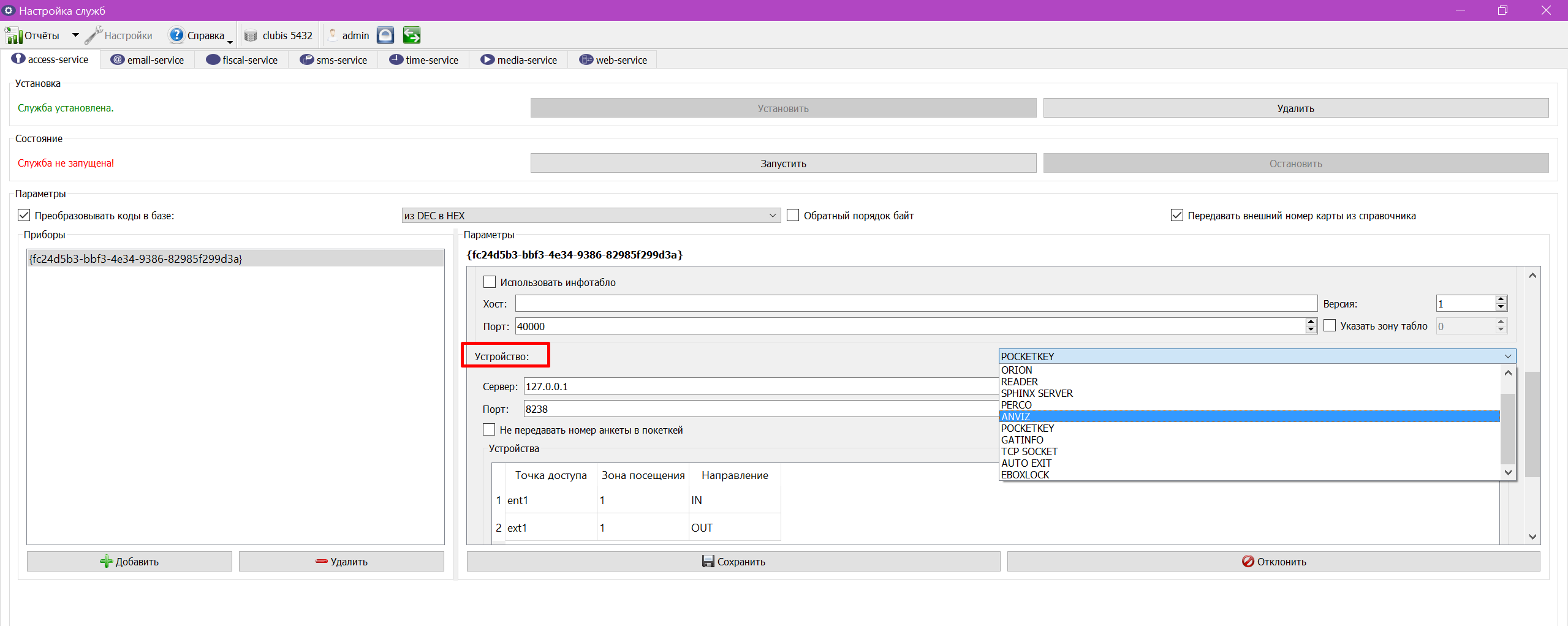The width and height of the screenshot is (1568, 626).
Task: Click the admin user icon
Action: [x=333, y=36]
